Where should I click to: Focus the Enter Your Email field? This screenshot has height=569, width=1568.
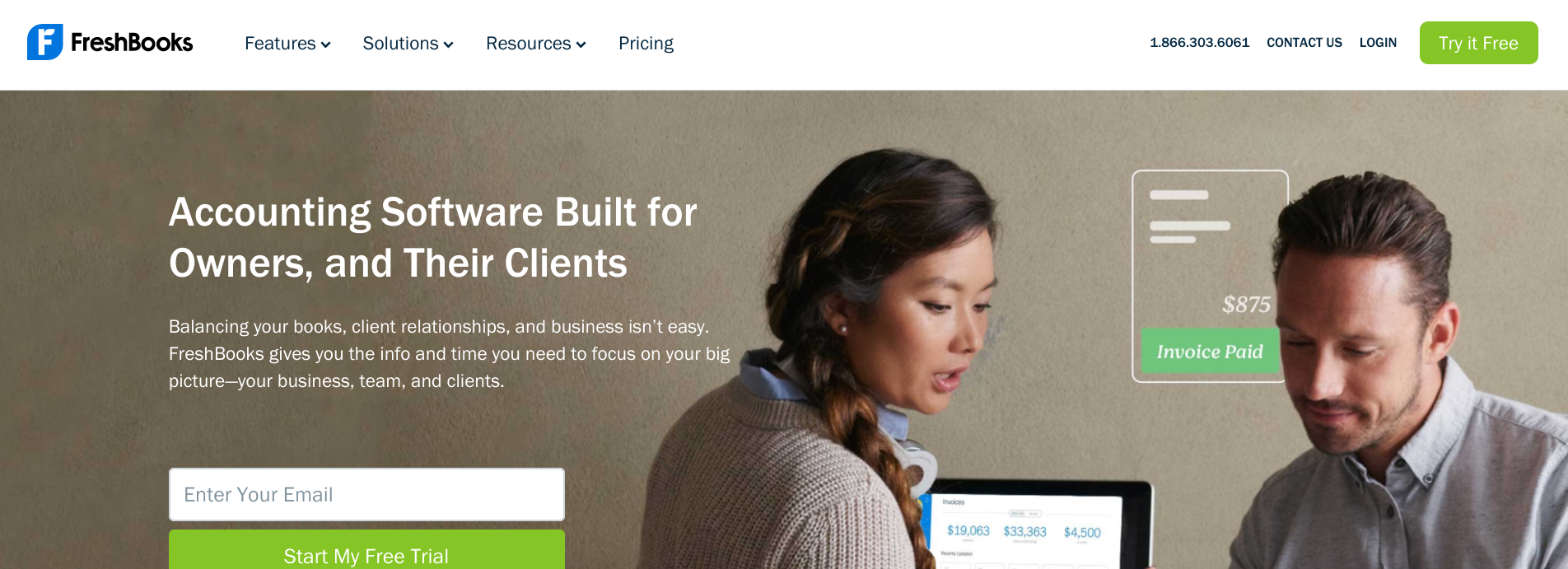point(366,495)
